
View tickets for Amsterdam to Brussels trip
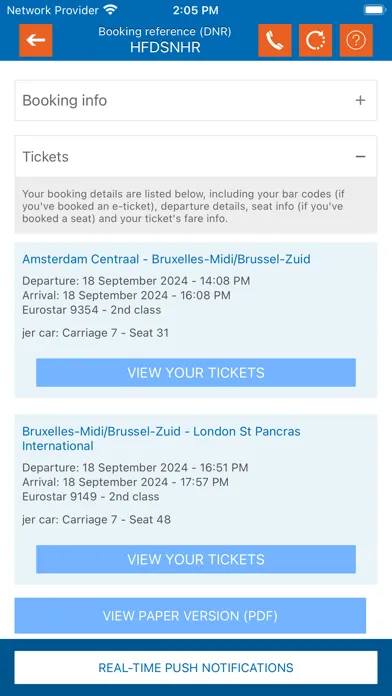pyautogui.click(x=196, y=372)
